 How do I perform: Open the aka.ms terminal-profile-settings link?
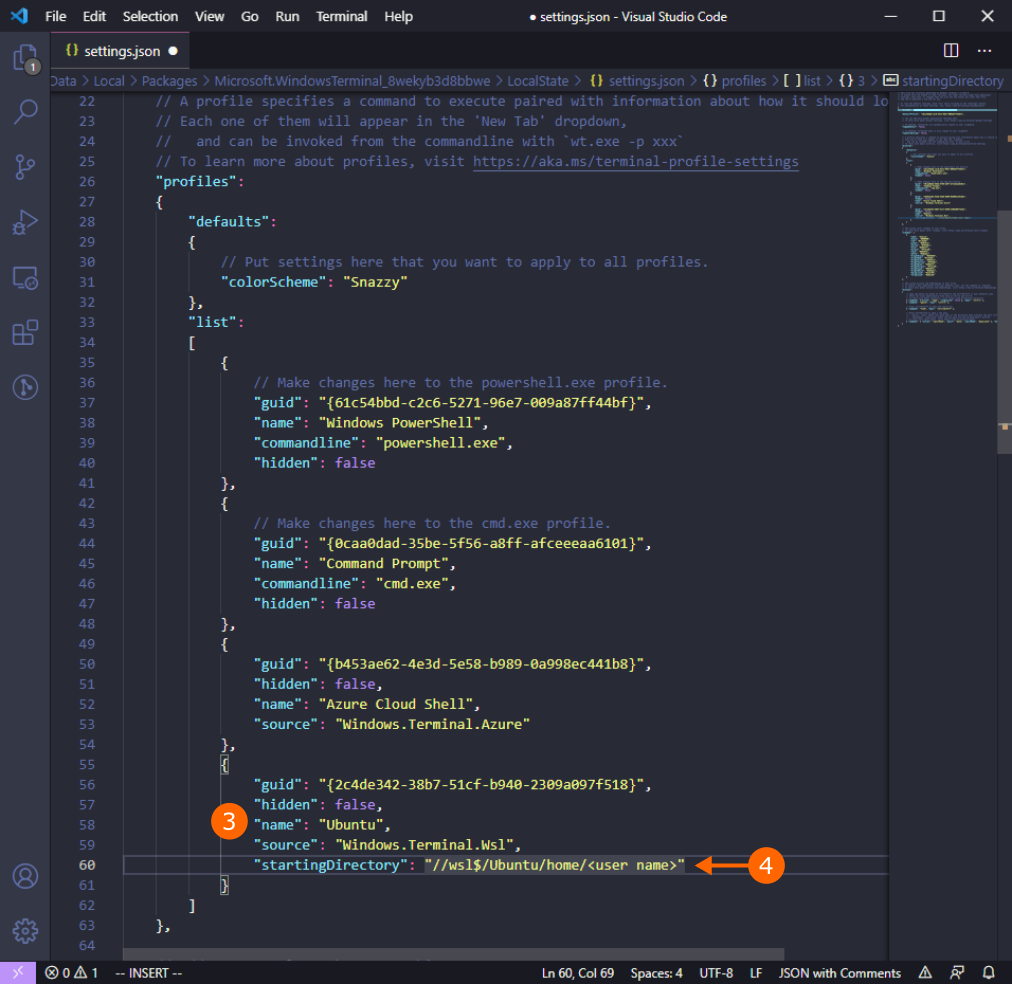(636, 161)
